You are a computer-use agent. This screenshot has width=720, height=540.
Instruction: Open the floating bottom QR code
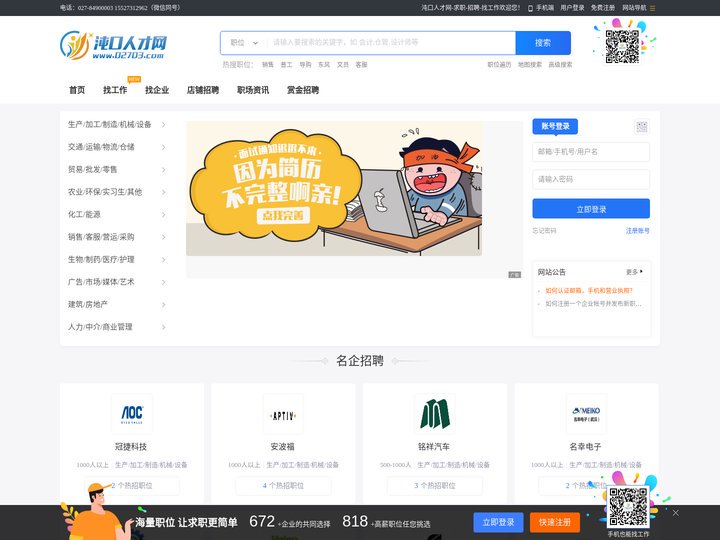click(x=628, y=506)
